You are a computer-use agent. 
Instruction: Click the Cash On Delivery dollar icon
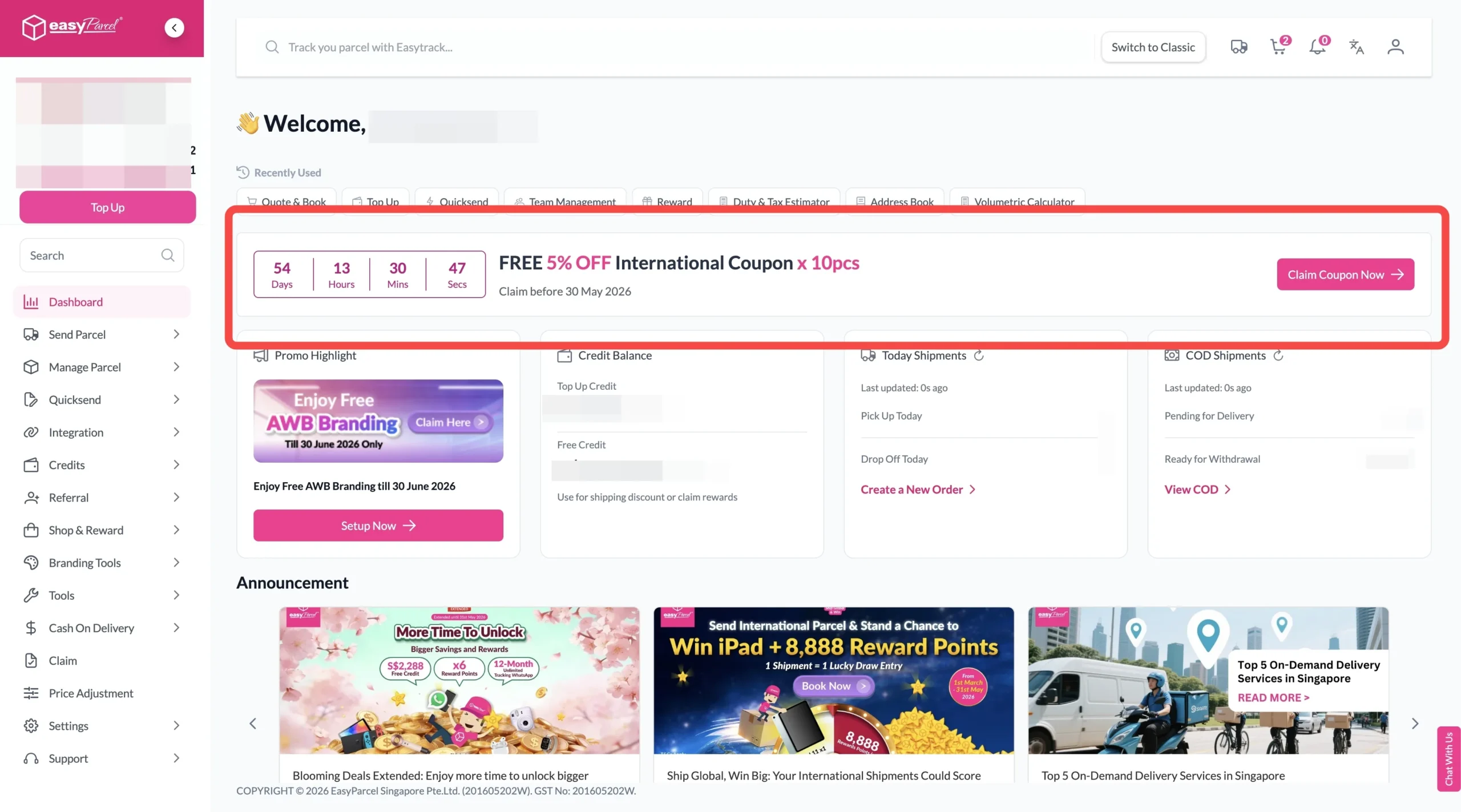[x=31, y=628]
